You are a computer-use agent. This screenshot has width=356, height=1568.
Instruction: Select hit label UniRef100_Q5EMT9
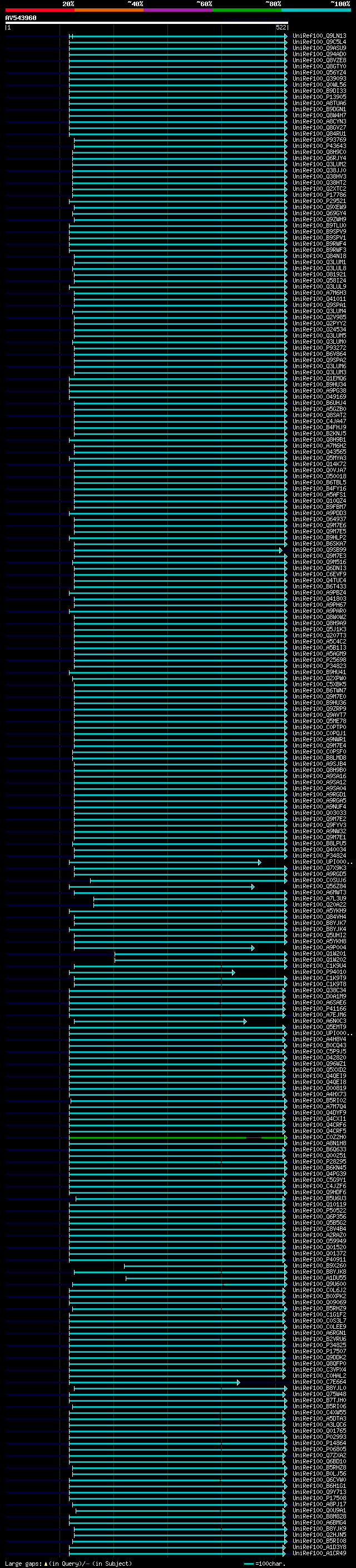tap(319, 1027)
